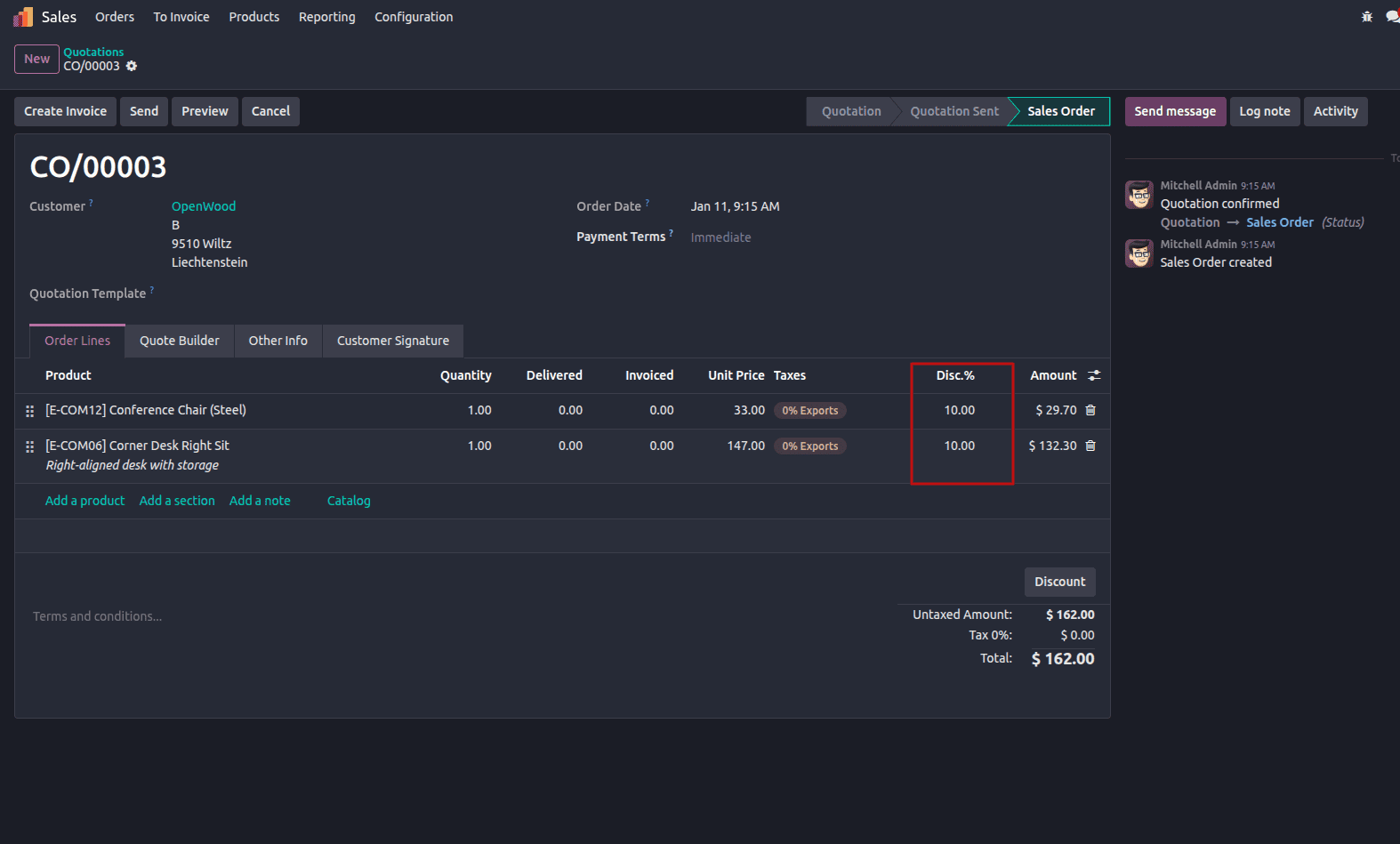Viewport: 1400px width, 844px height.
Task: Click the Unit Price column header
Action: (x=736, y=375)
